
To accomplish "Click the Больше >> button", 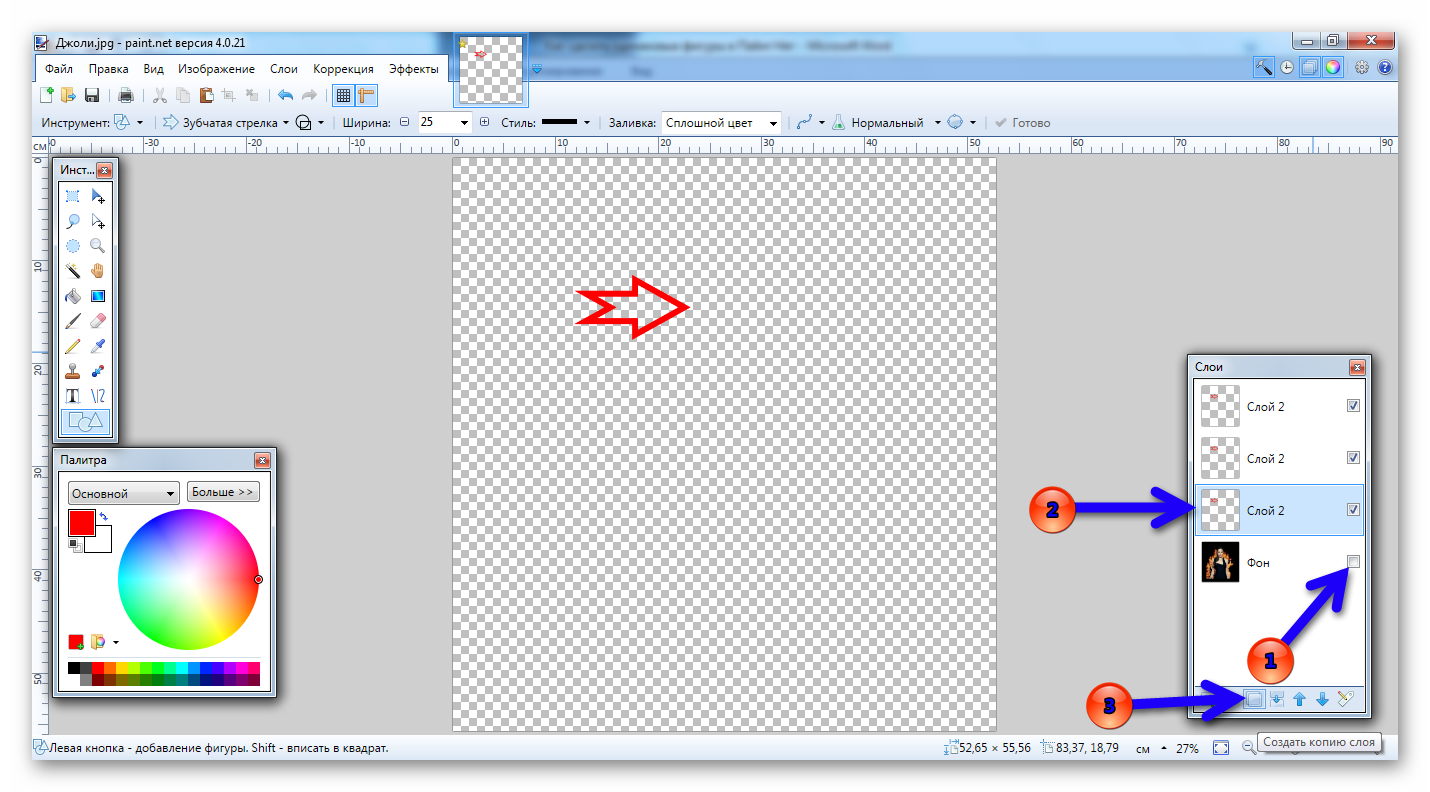I will click(223, 492).
